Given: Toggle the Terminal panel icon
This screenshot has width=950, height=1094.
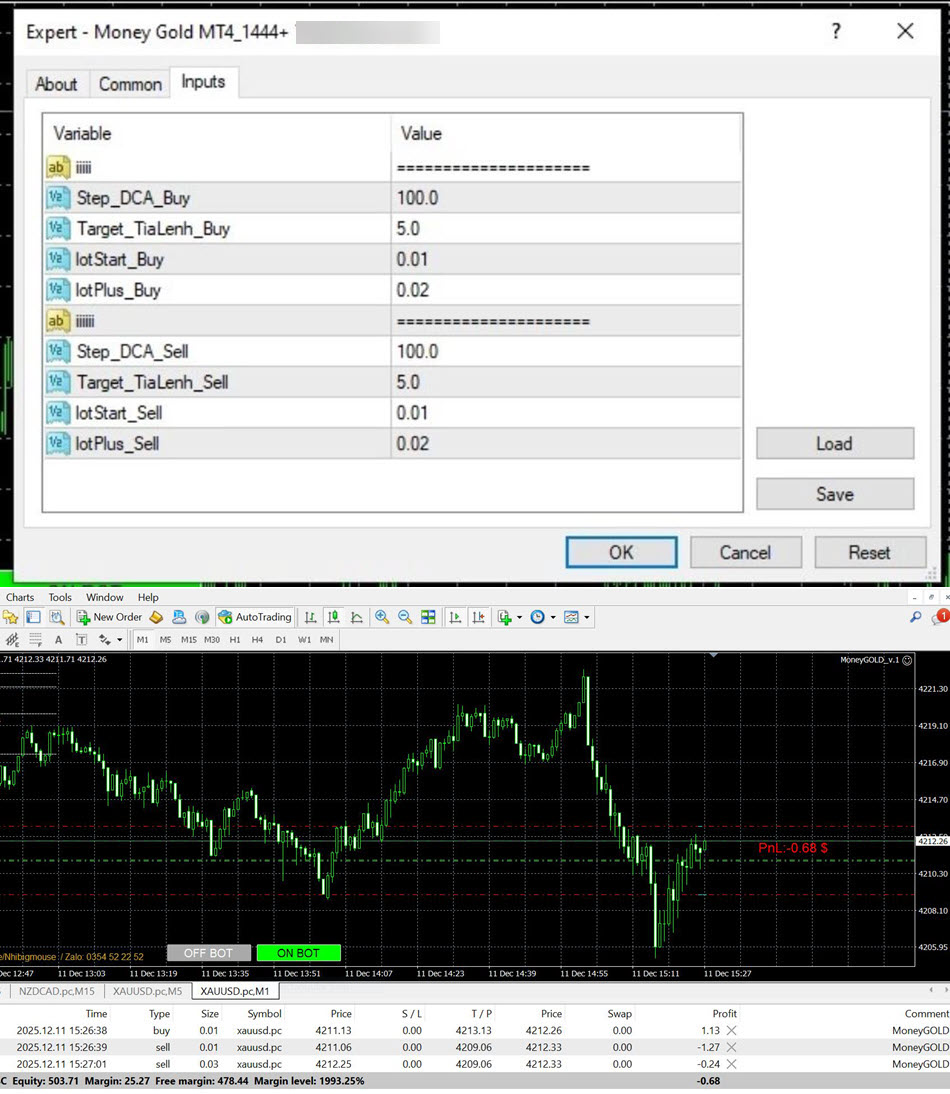Looking at the screenshot, I should pyautogui.click(x=33, y=617).
